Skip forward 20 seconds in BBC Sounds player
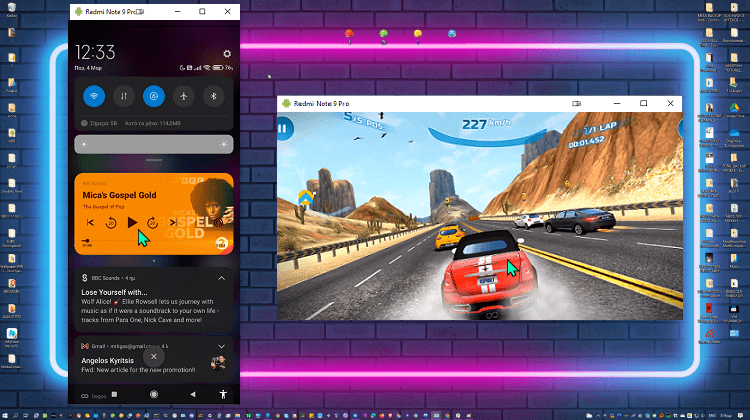 point(153,223)
